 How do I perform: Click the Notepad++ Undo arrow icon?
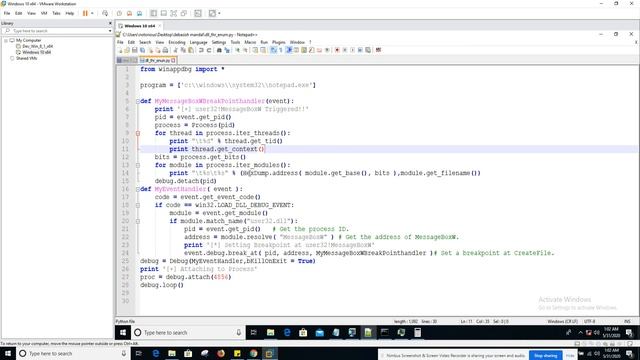point(200,50)
